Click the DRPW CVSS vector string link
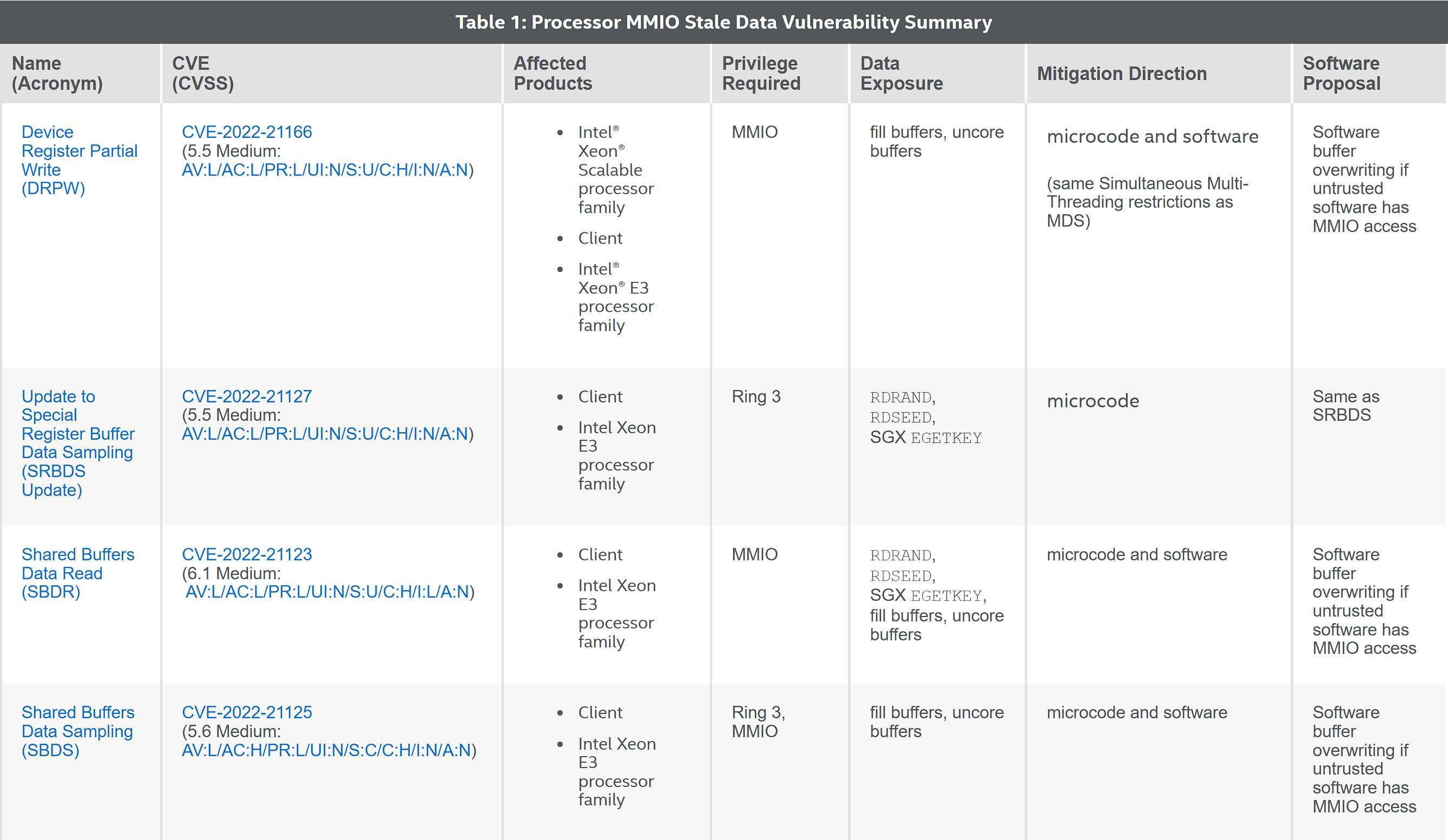 tap(325, 170)
